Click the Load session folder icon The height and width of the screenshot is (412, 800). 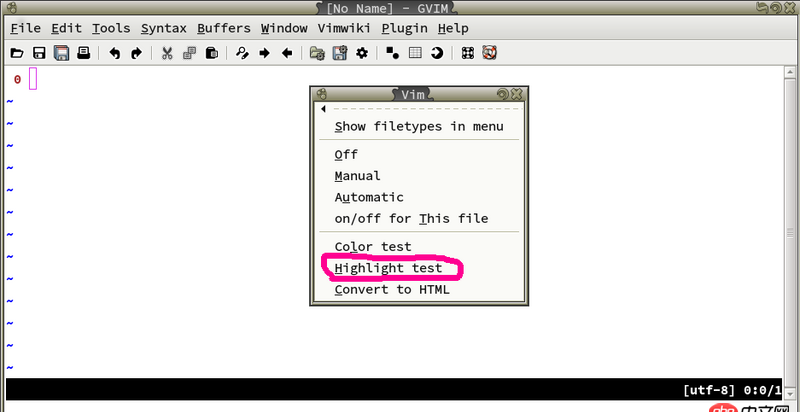pos(317,53)
